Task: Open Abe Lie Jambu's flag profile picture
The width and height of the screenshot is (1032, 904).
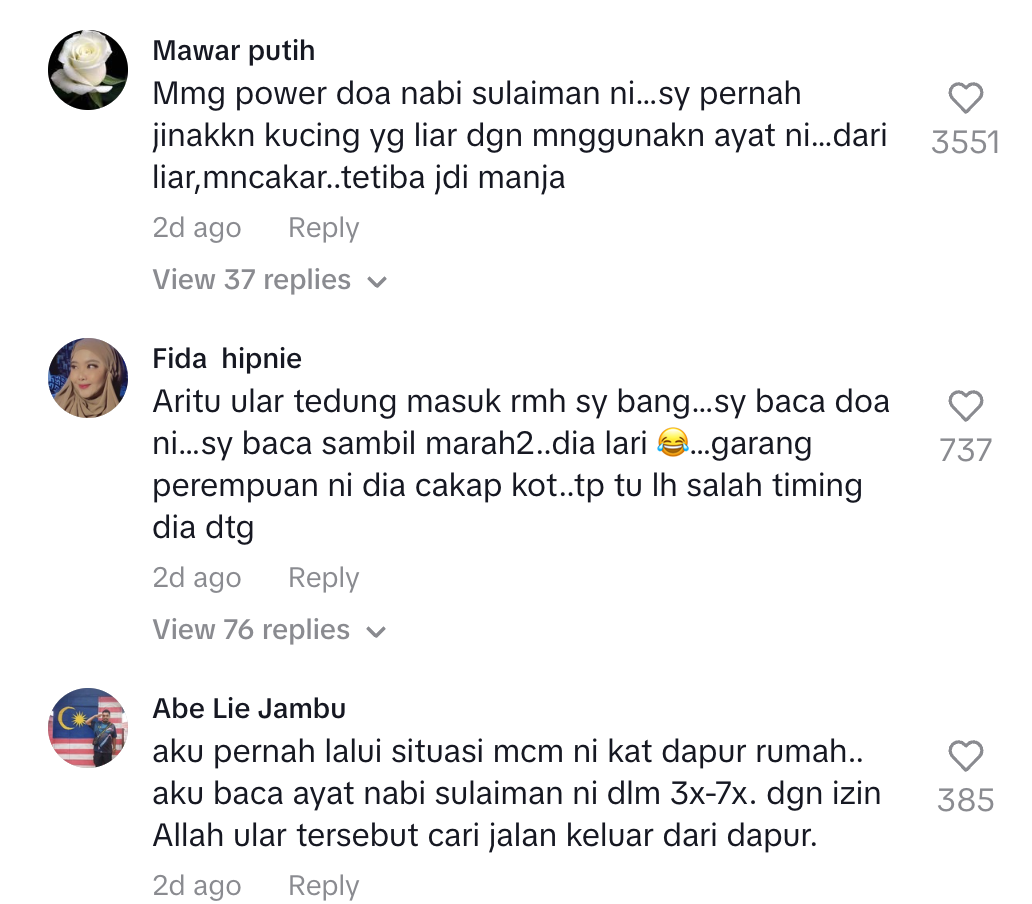Action: pyautogui.click(x=88, y=728)
